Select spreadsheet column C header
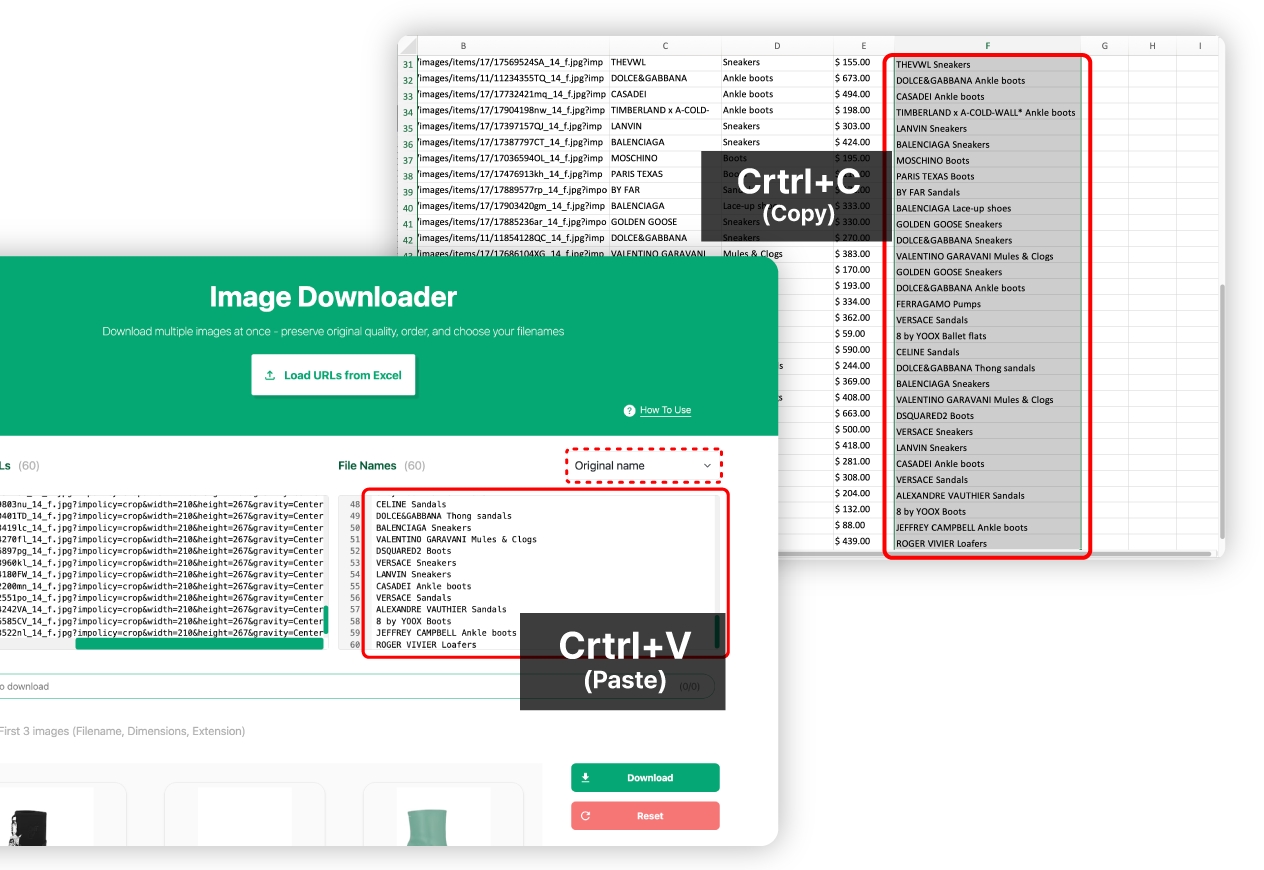Viewport: 1264px width, 870px height. click(665, 46)
